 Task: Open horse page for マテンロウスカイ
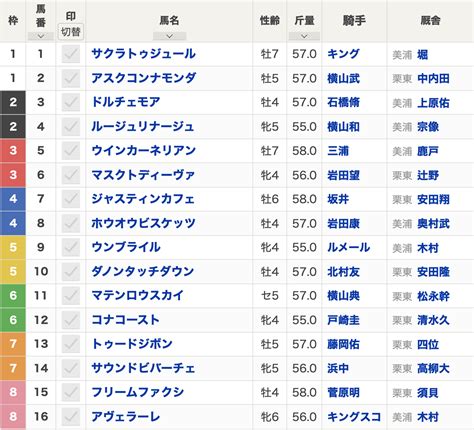(x=137, y=295)
